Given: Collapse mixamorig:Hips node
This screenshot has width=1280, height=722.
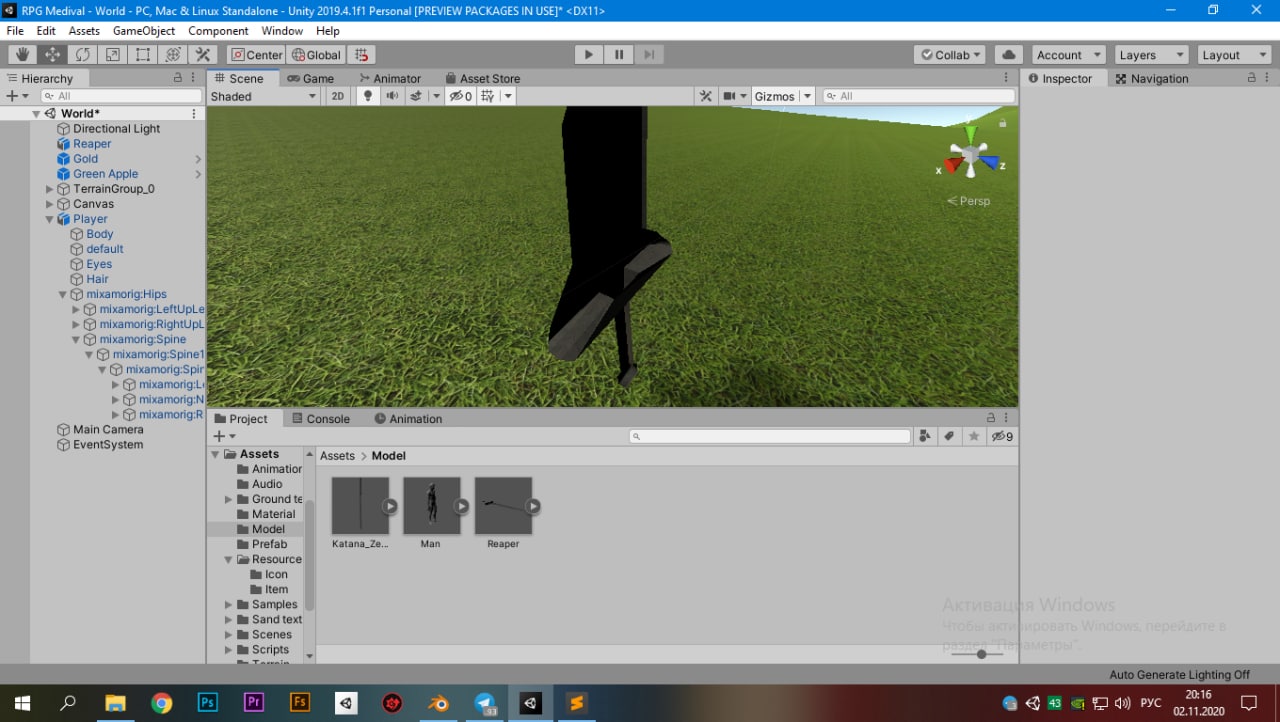Looking at the screenshot, I should click(63, 294).
